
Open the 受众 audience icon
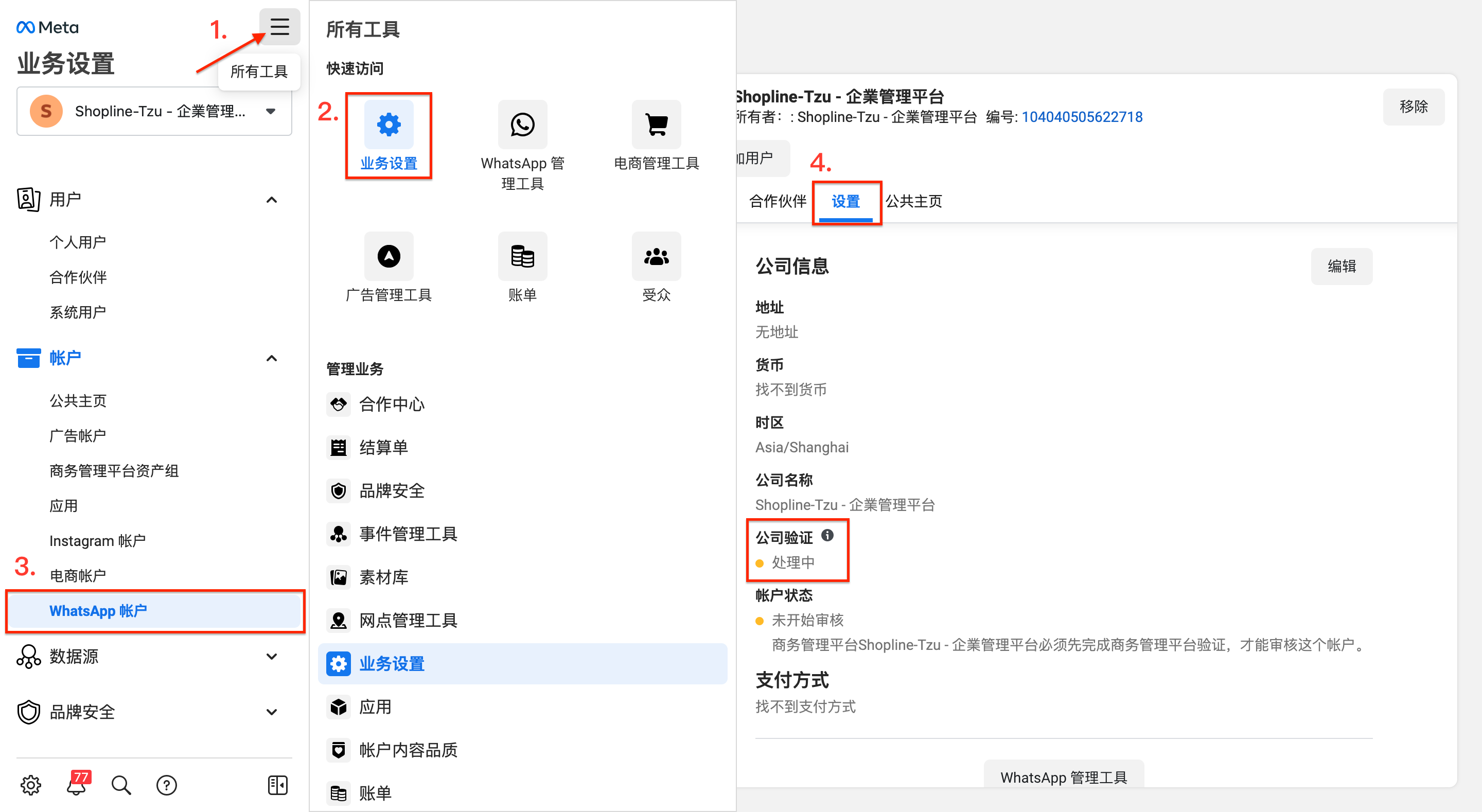coord(656,256)
